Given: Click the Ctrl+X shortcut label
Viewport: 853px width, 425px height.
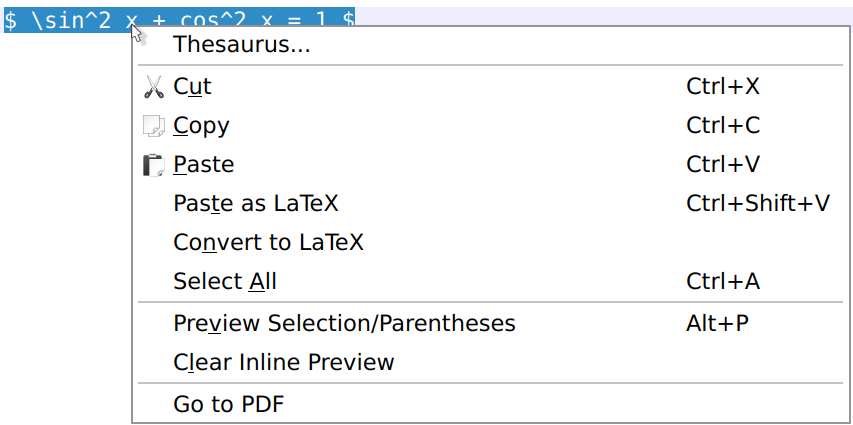Looking at the screenshot, I should point(722,87).
